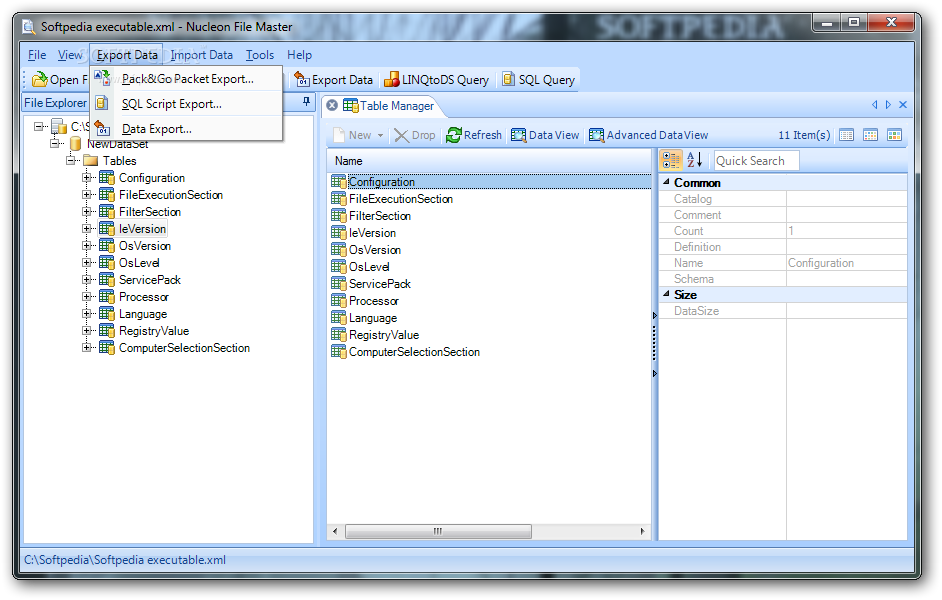
Task: Expand Configuration node in tree
Action: click(87, 178)
